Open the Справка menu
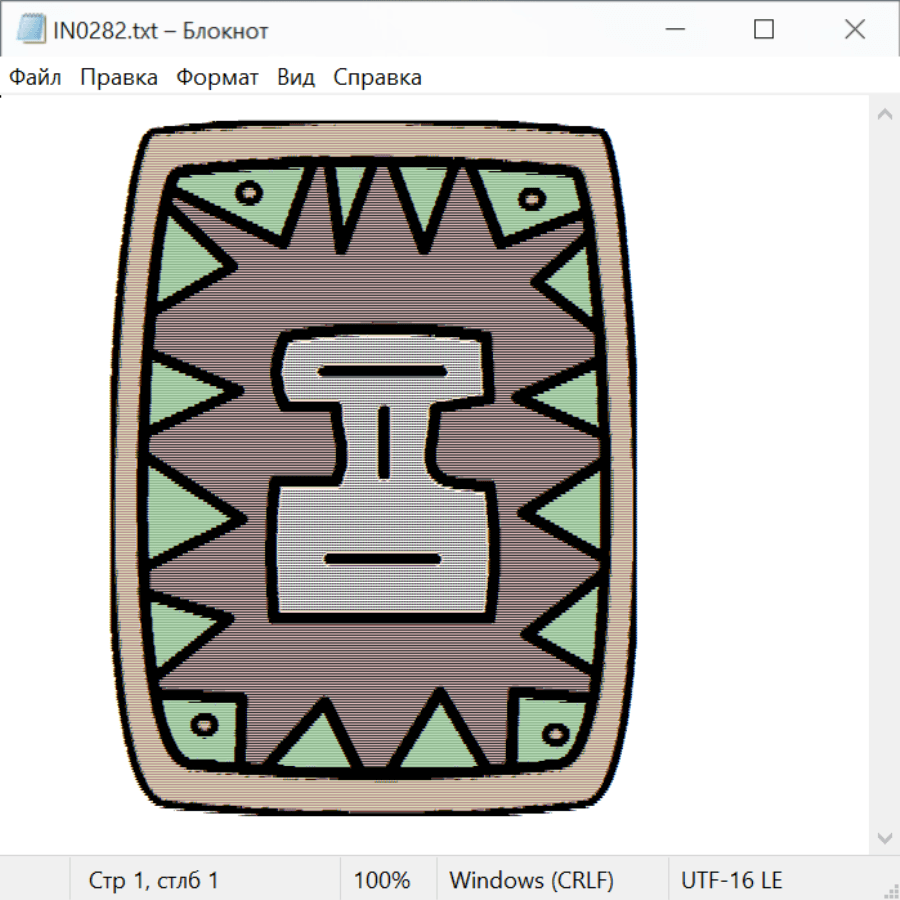Viewport: 900px width, 900px height. pos(377,78)
